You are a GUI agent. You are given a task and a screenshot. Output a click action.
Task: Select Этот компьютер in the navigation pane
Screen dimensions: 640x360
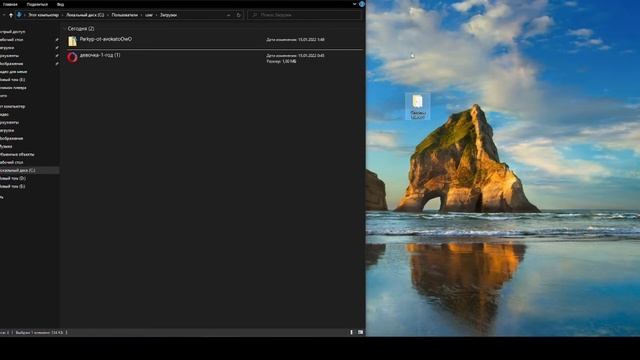pyautogui.click(x=12, y=107)
